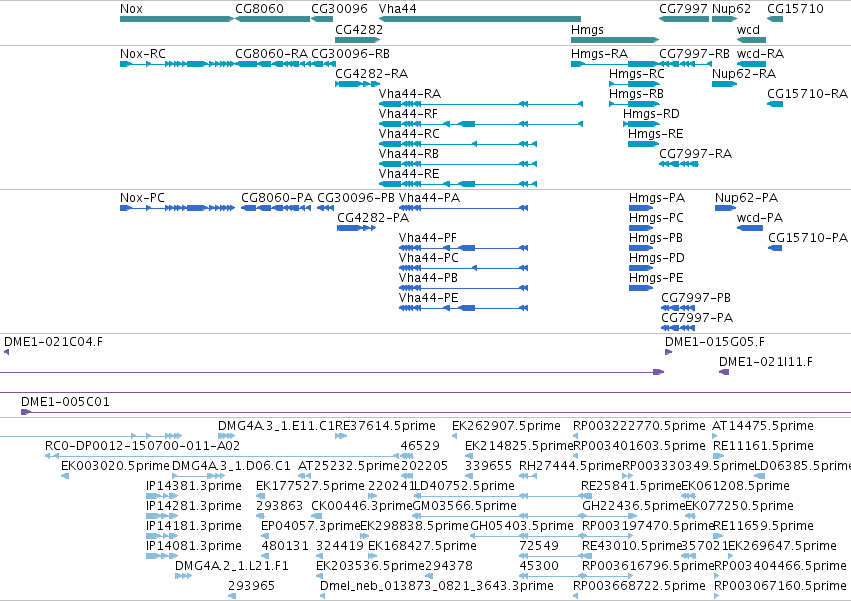Select the IP14381.3prime EST alignment

pos(162,496)
